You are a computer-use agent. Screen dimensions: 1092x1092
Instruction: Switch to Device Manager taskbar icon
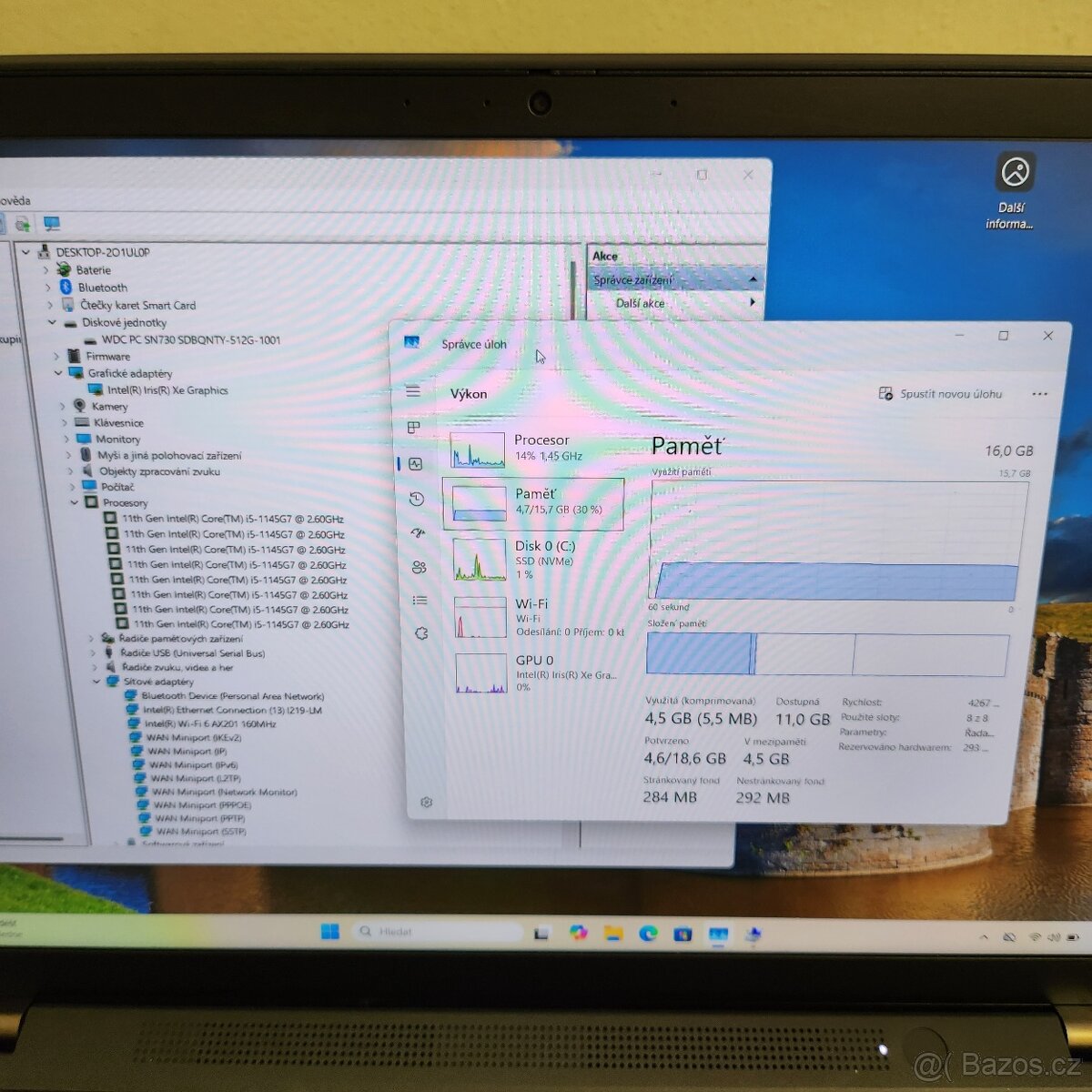click(x=753, y=935)
